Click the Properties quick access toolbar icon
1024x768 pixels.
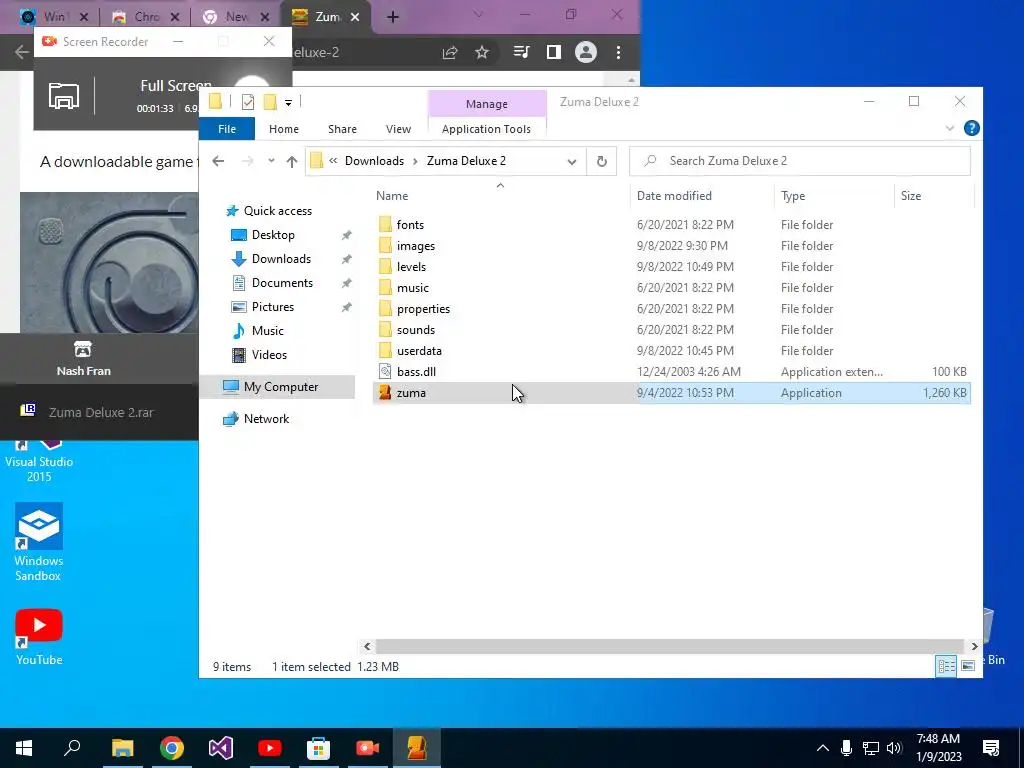pos(248,101)
